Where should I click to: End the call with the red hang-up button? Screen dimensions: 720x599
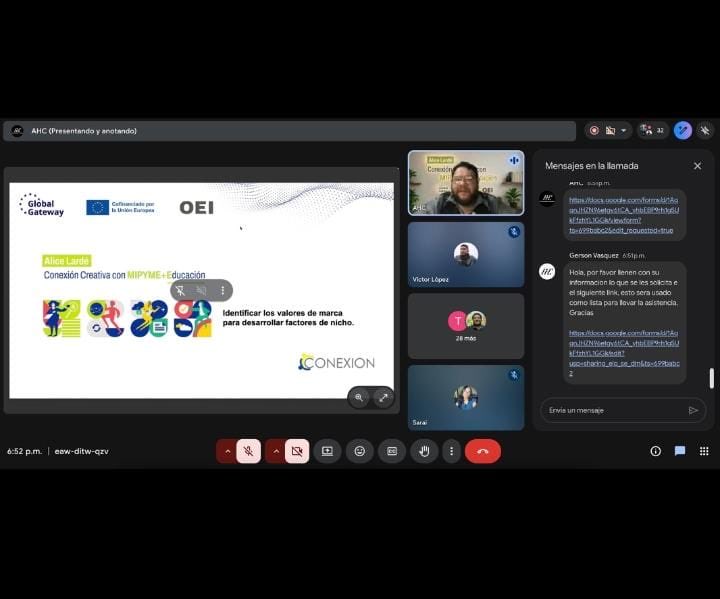483,452
